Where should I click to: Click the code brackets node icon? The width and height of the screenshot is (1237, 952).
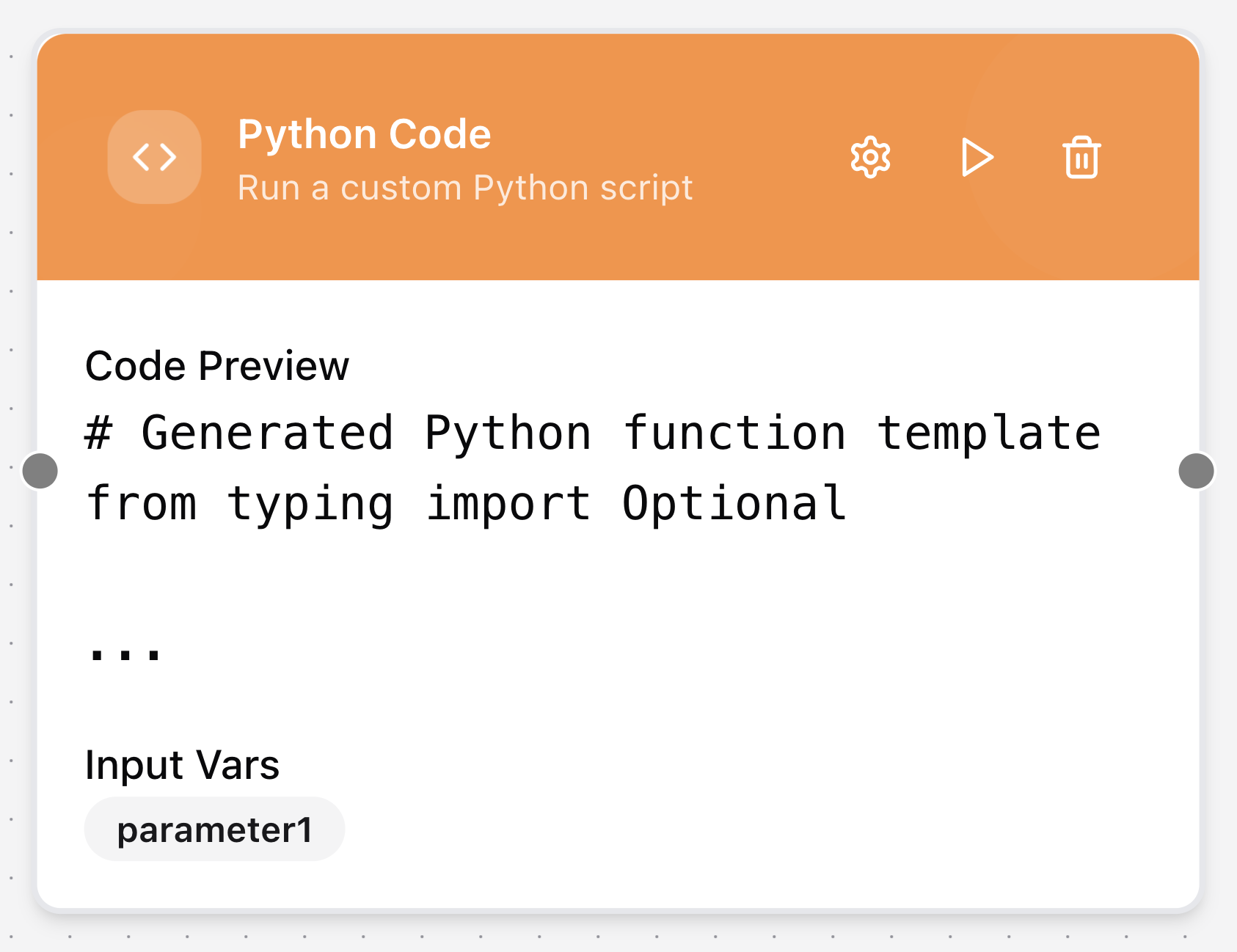[x=154, y=157]
